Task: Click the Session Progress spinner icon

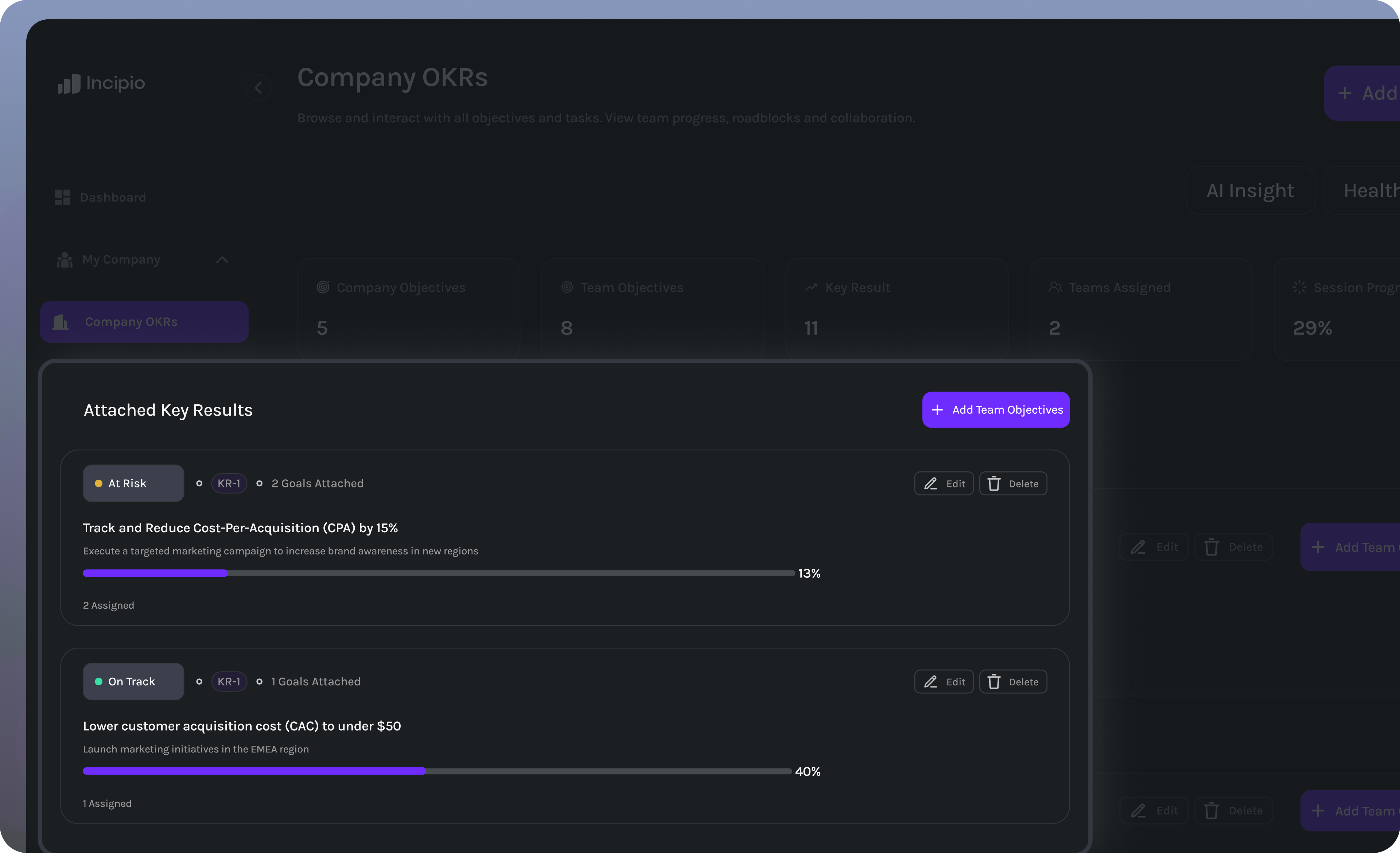Action: 1299,287
